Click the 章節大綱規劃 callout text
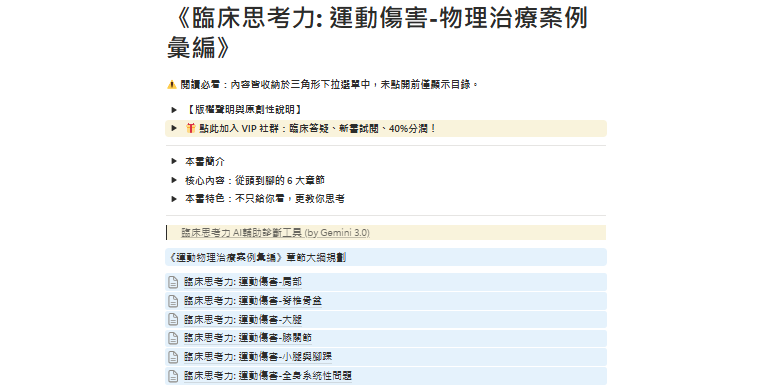Viewport: 774px width, 387px height. (257, 257)
